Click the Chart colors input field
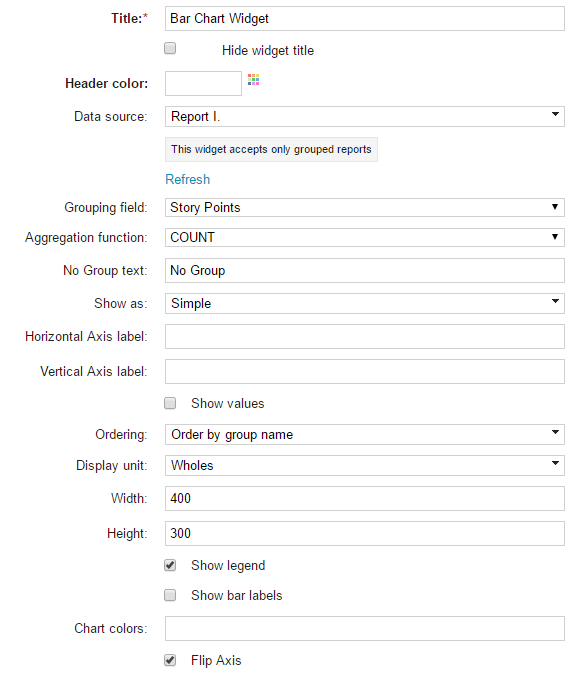Viewport: 582px width, 682px height. coord(365,629)
